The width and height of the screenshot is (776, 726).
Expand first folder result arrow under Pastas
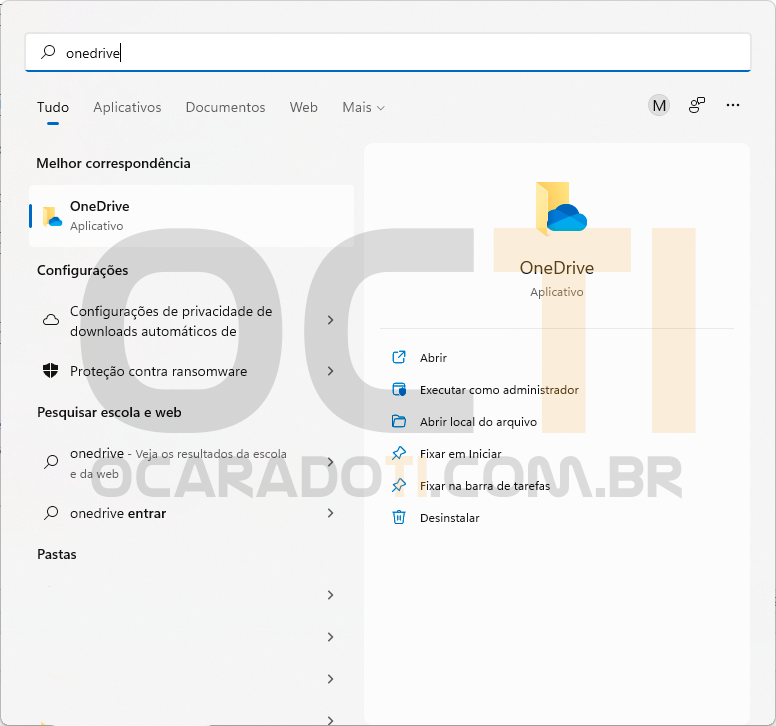click(331, 595)
